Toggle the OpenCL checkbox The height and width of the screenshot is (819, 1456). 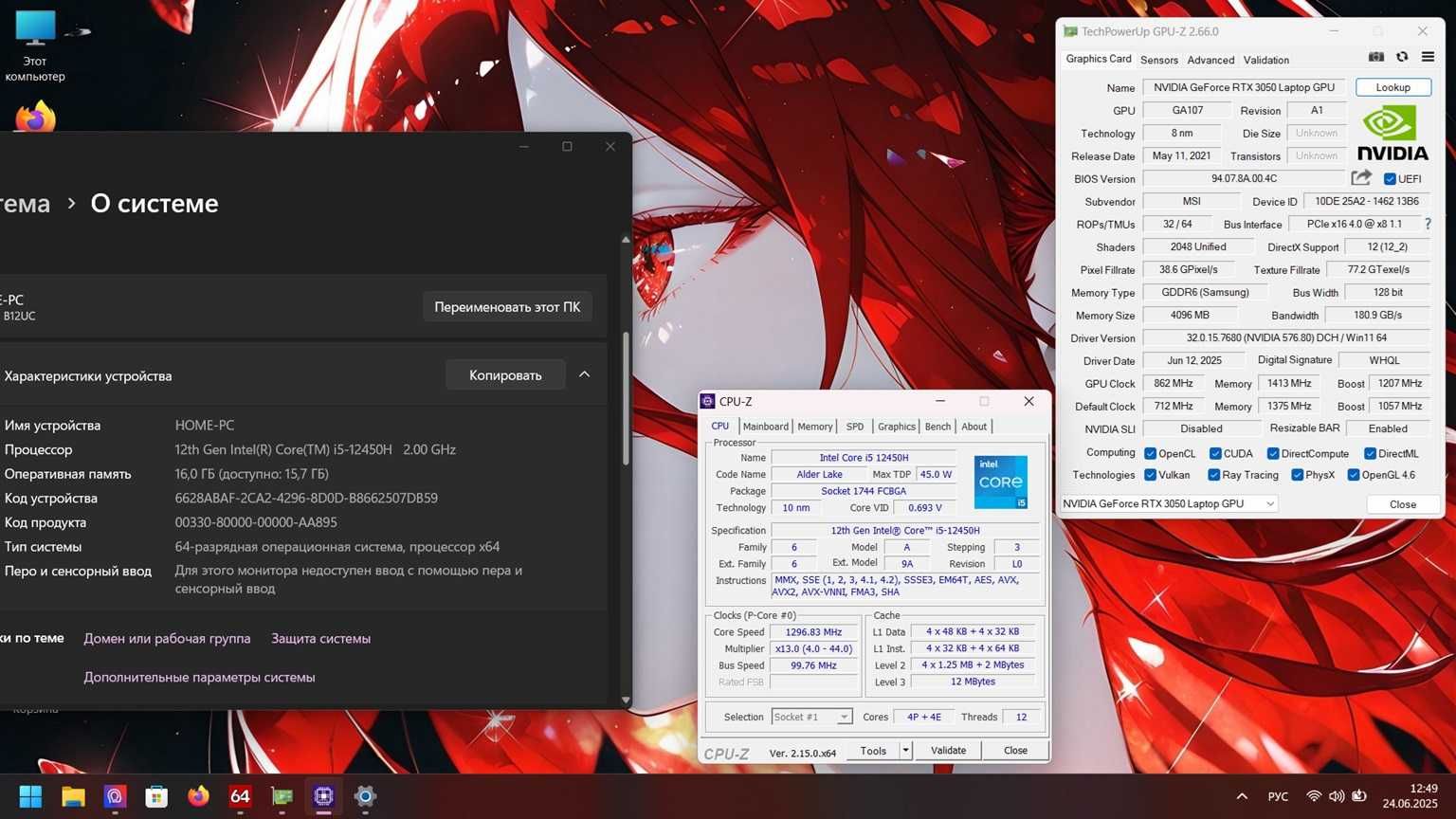(x=1150, y=453)
